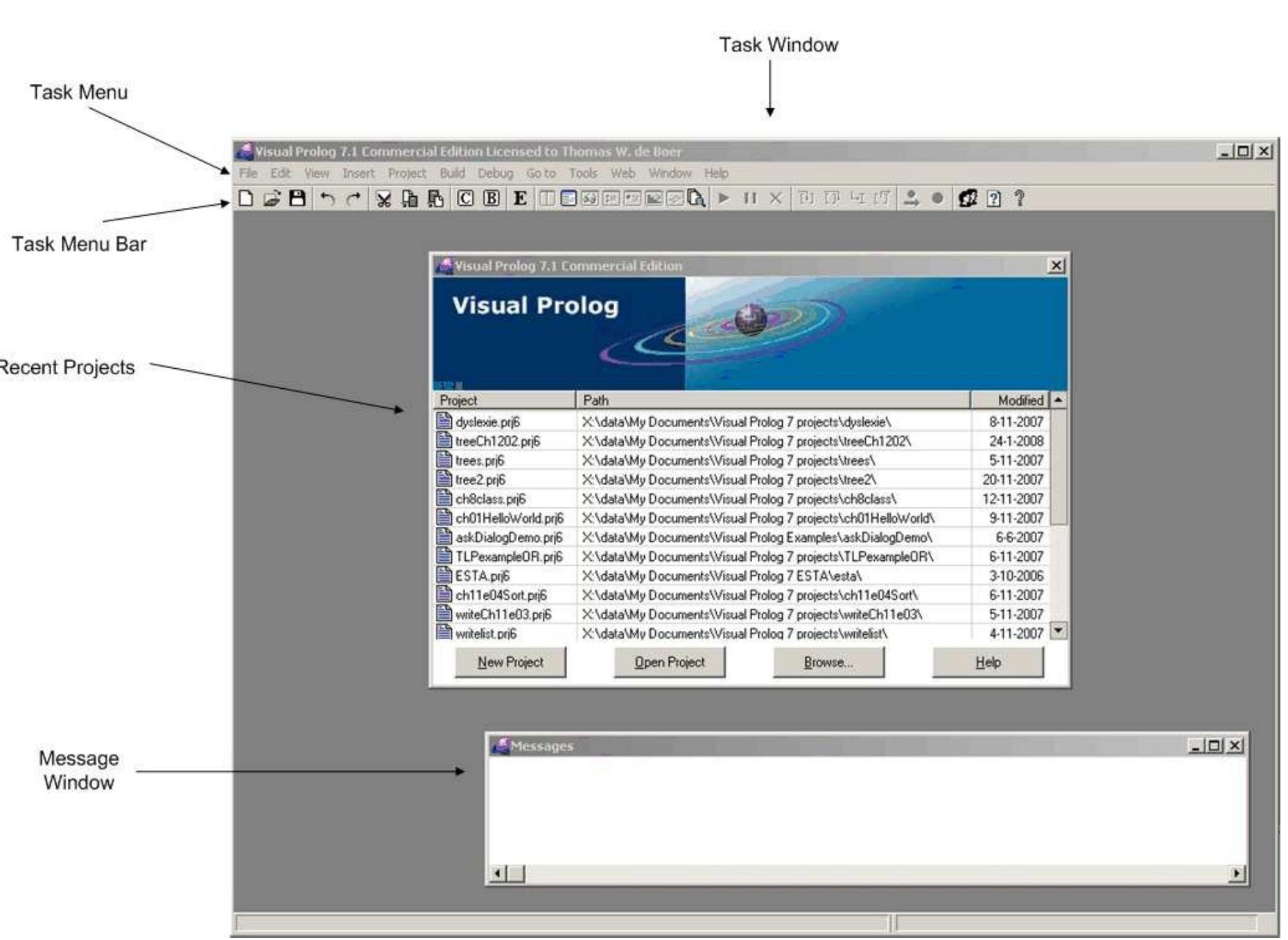Image resolution: width=1288 pixels, height=940 pixels.
Task: Click the Stop debugging X icon
Action: tap(776, 198)
